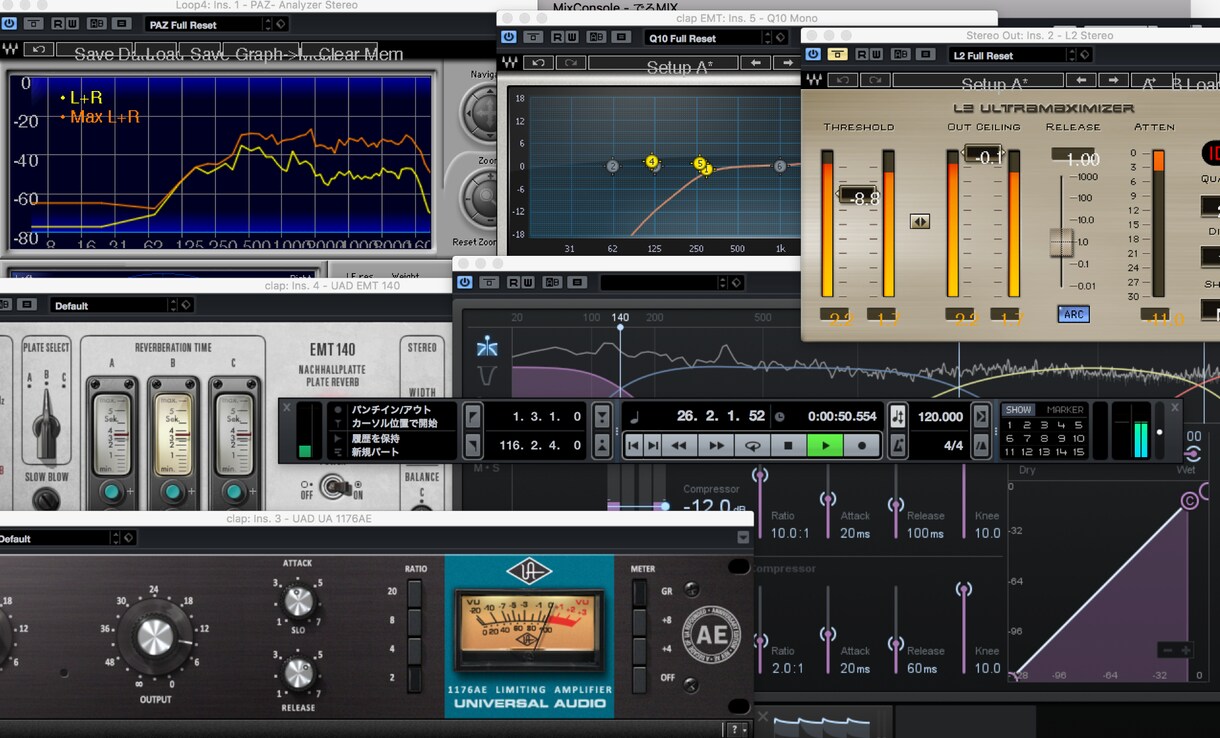Viewport: 1220px width, 738px height.
Task: Open Q10 Full Reset preset dropdown
Action: click(715, 38)
